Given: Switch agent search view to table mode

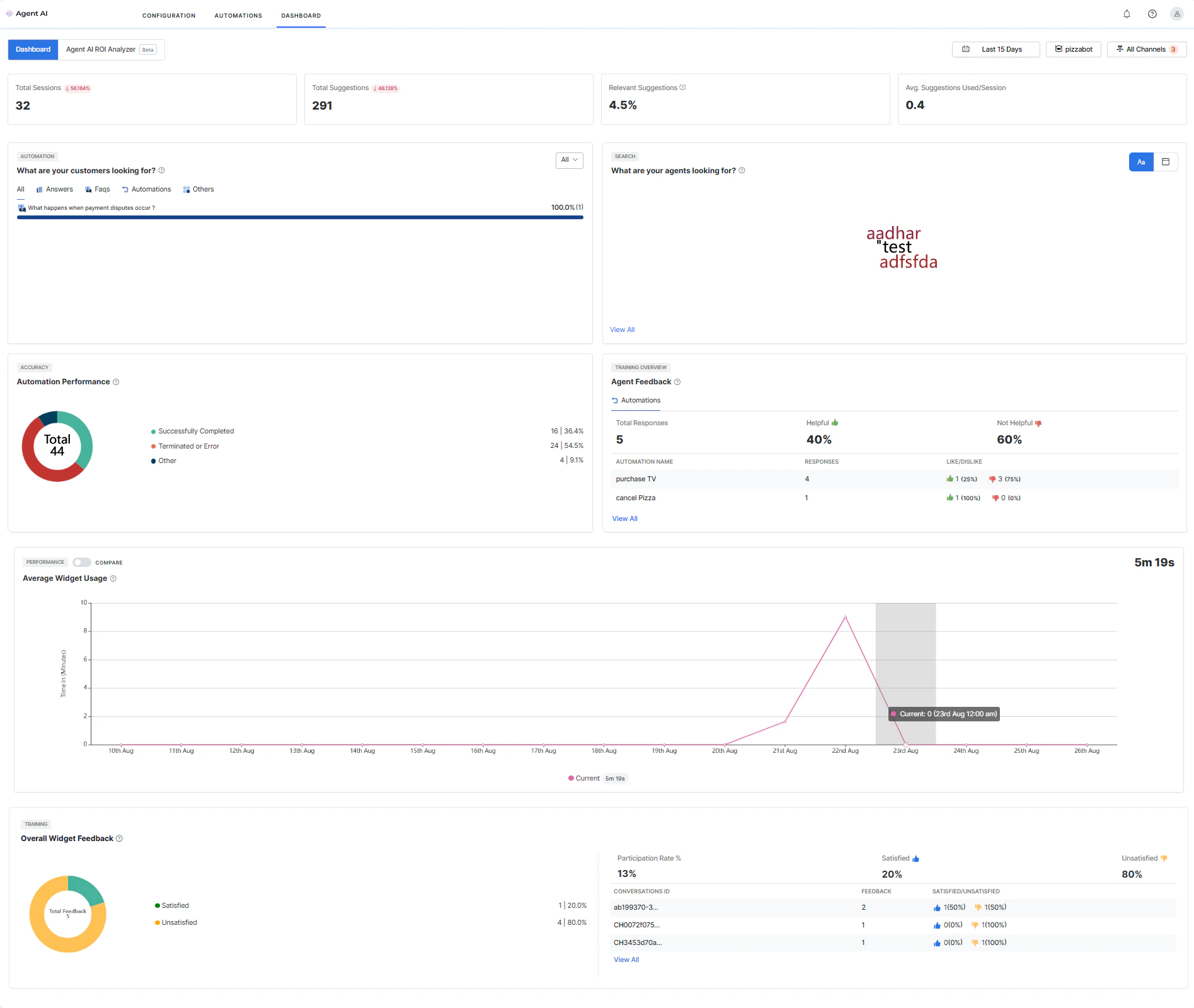Looking at the screenshot, I should coord(1166,162).
